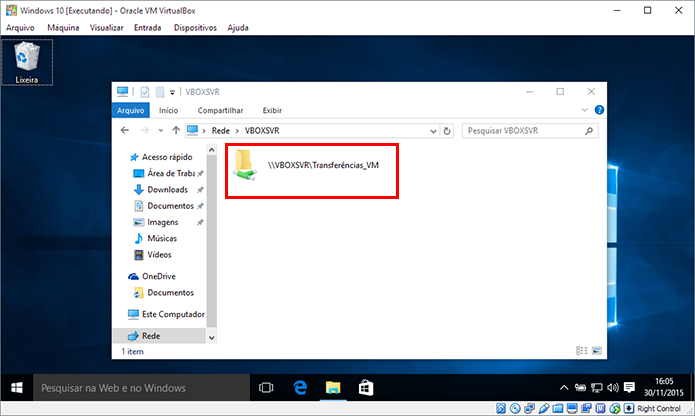The height and width of the screenshot is (416, 695).
Task: Open Explorer Compartilhar ribbon tab
Action: (x=220, y=110)
